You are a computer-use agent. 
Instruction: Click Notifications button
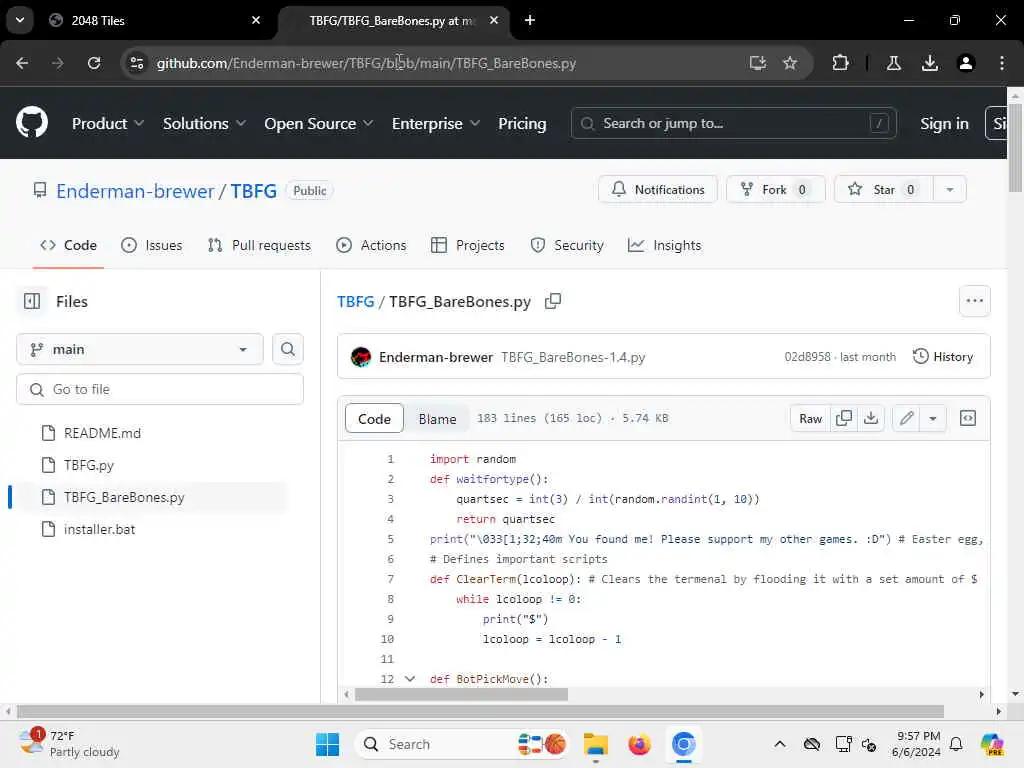click(658, 189)
